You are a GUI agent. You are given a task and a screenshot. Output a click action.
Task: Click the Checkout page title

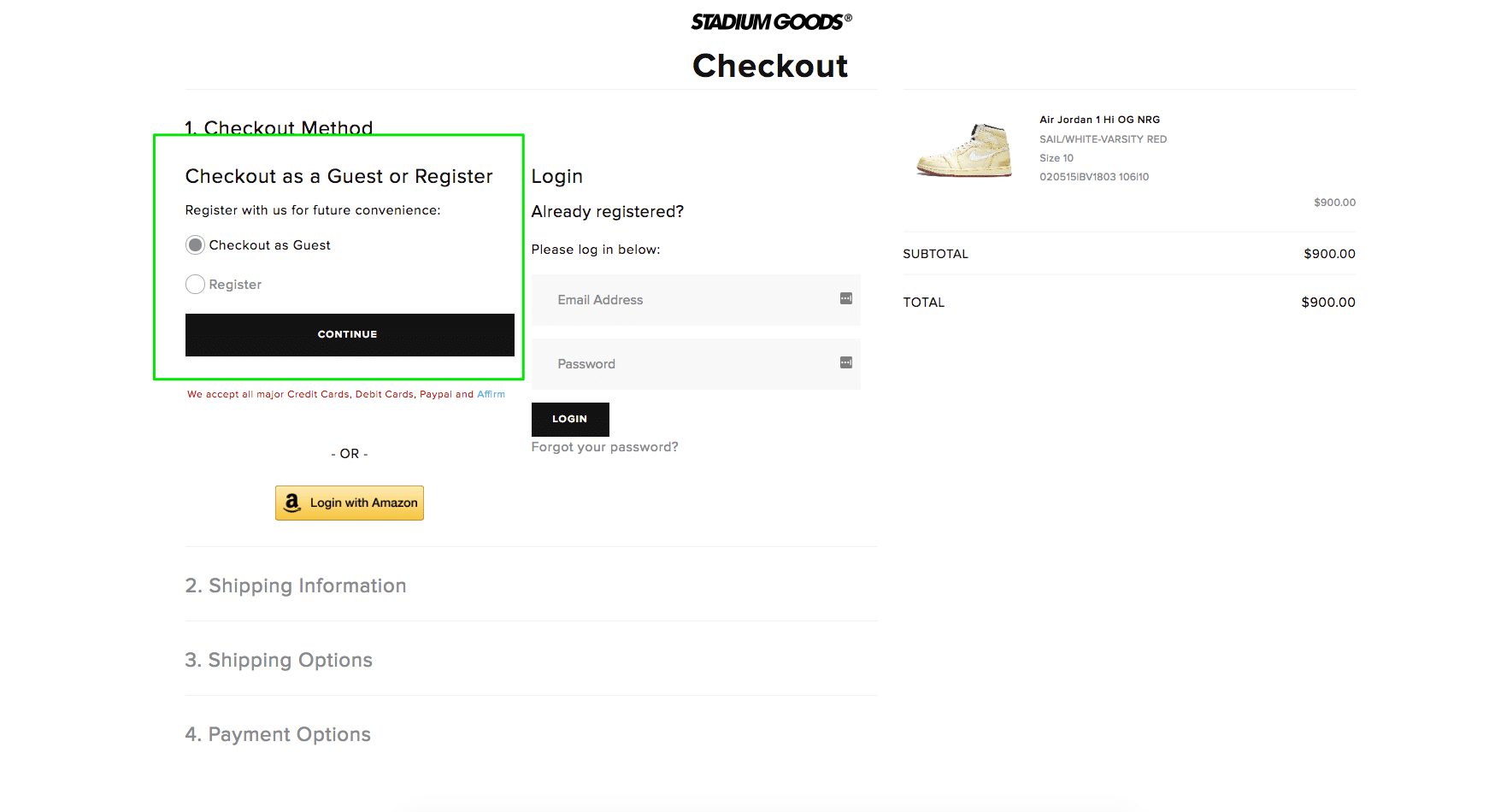(x=770, y=66)
